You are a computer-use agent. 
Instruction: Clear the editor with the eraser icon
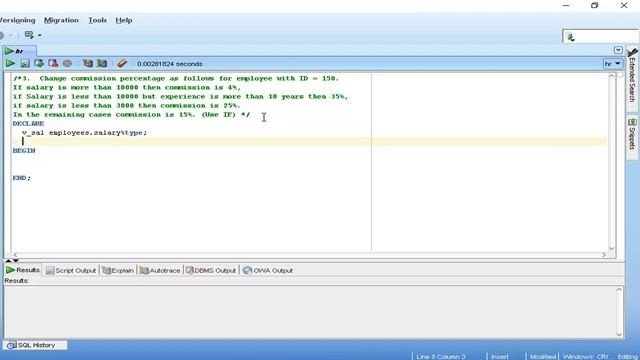coord(122,64)
